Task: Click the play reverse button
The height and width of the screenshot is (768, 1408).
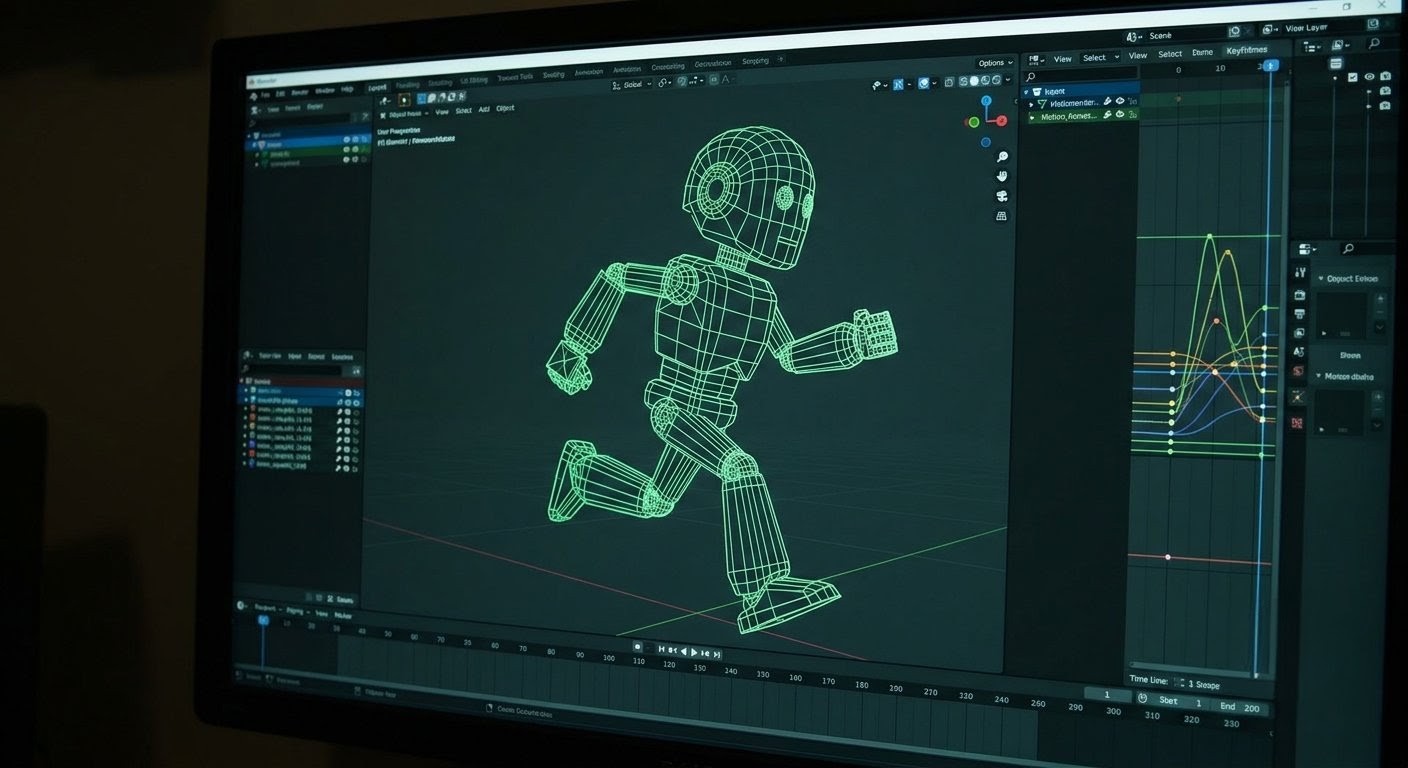Action: pyautogui.click(x=683, y=651)
